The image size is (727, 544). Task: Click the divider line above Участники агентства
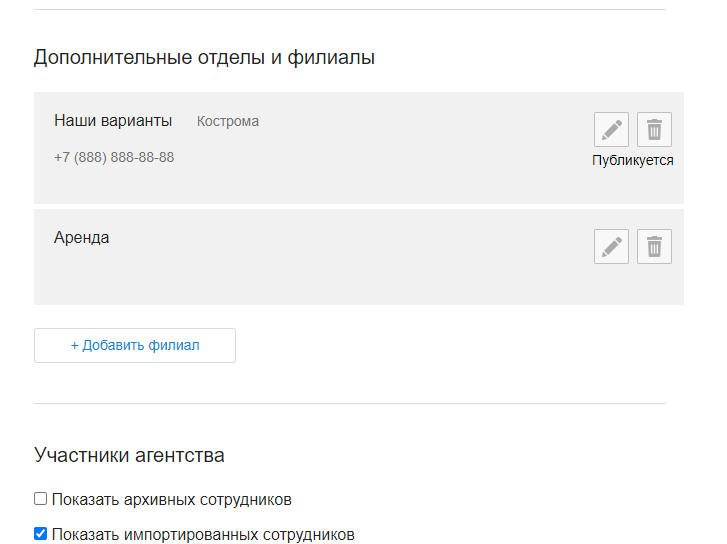click(349, 404)
